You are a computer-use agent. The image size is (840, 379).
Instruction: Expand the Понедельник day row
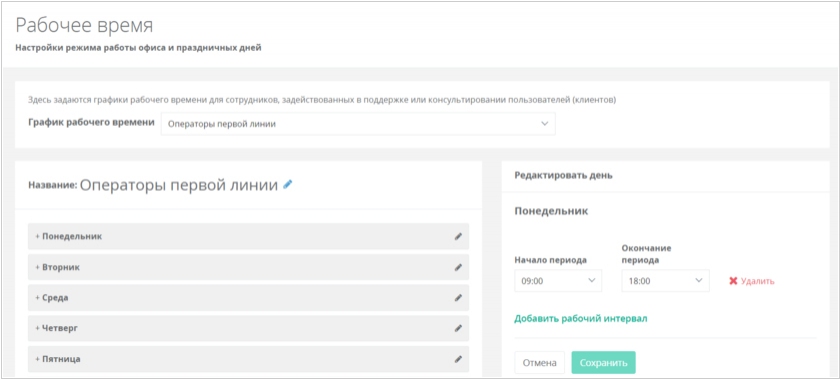(x=248, y=236)
